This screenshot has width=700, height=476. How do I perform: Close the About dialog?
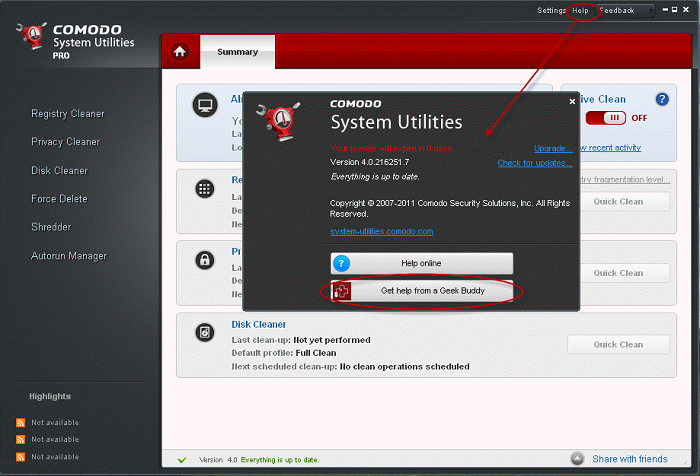click(572, 101)
